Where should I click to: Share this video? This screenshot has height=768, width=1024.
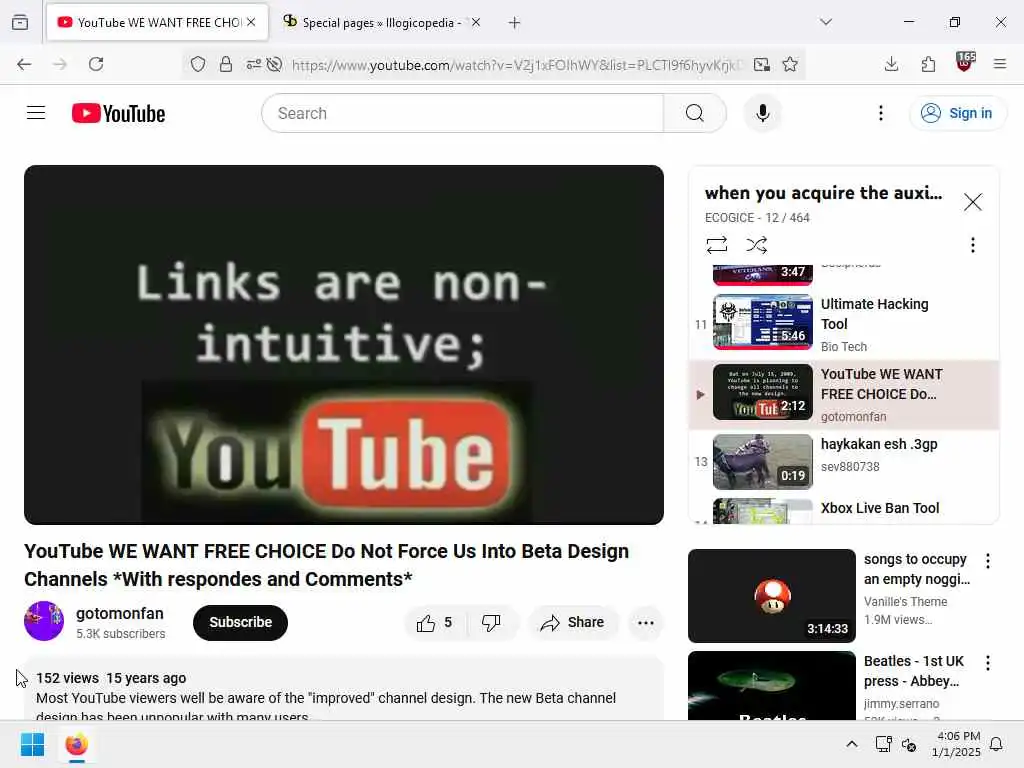coord(572,622)
